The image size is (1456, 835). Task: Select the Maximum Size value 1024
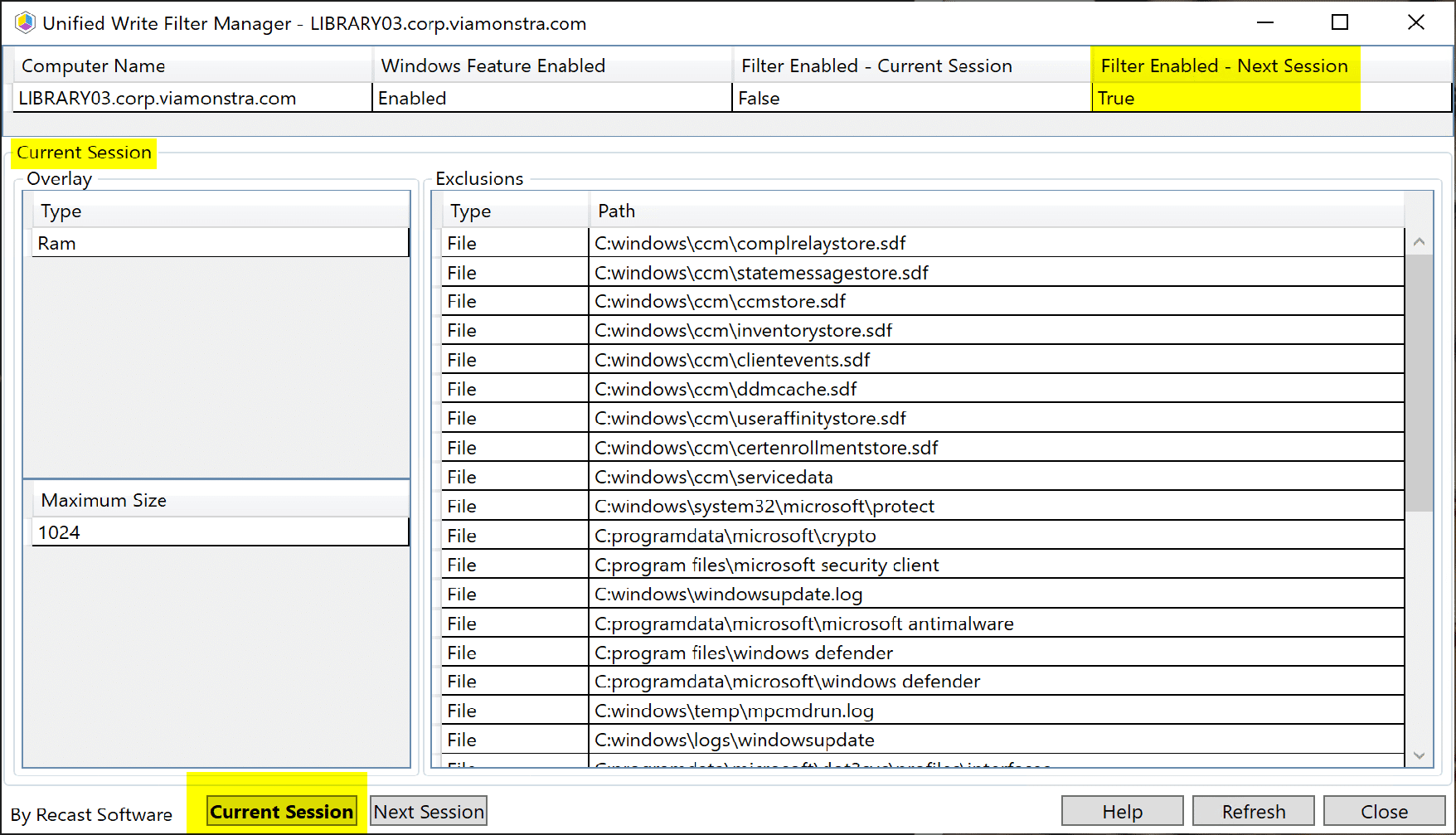(220, 533)
